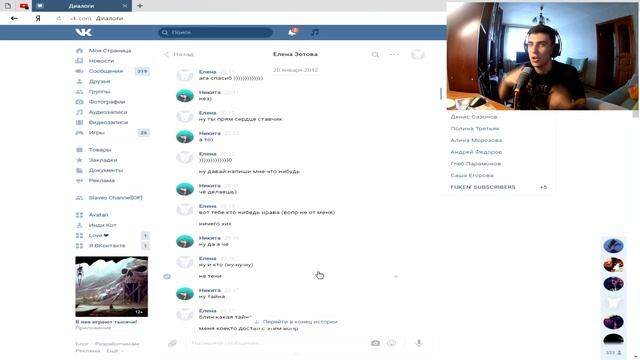Click the VK logo in header
The width and height of the screenshot is (640, 360).
(84, 32)
